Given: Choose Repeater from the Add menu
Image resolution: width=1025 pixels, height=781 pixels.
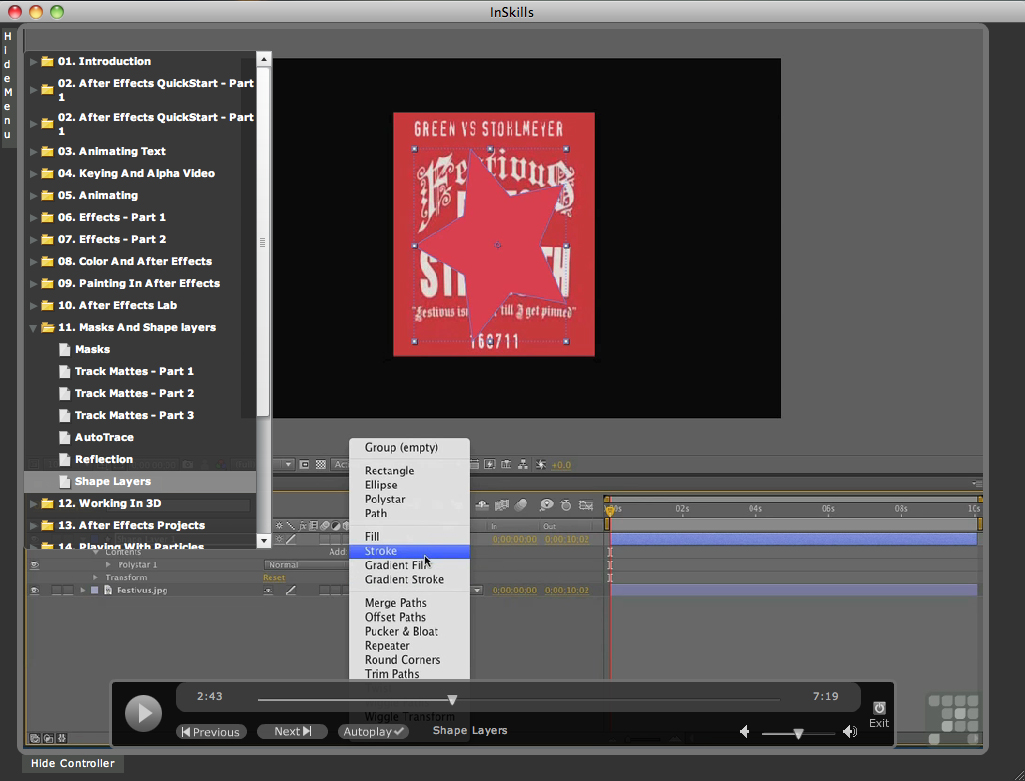Looking at the screenshot, I should click(x=409, y=646).
